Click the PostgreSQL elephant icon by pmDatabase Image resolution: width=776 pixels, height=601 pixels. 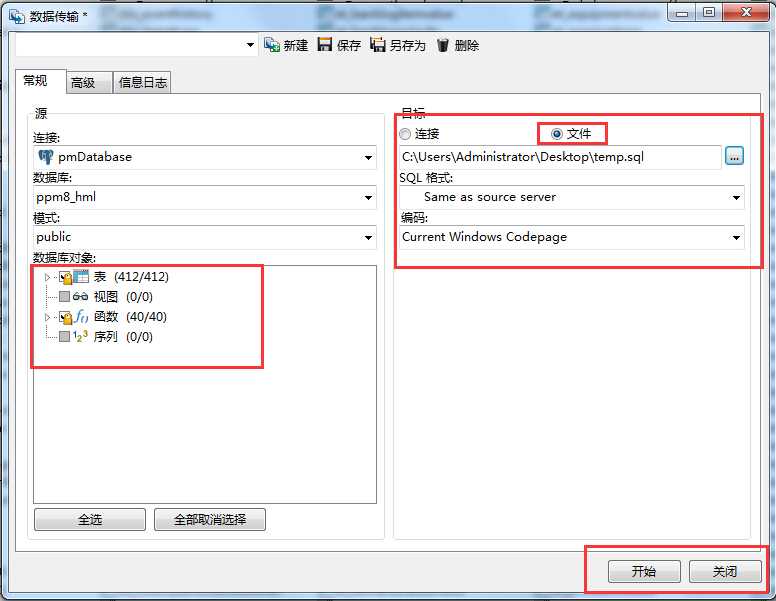point(46,157)
